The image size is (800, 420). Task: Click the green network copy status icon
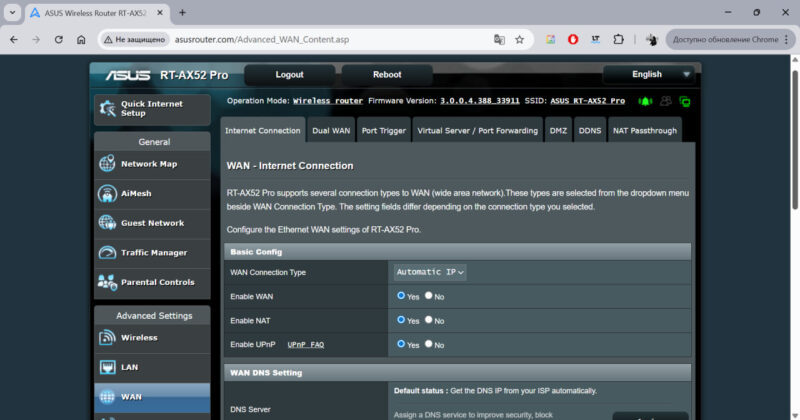(685, 102)
